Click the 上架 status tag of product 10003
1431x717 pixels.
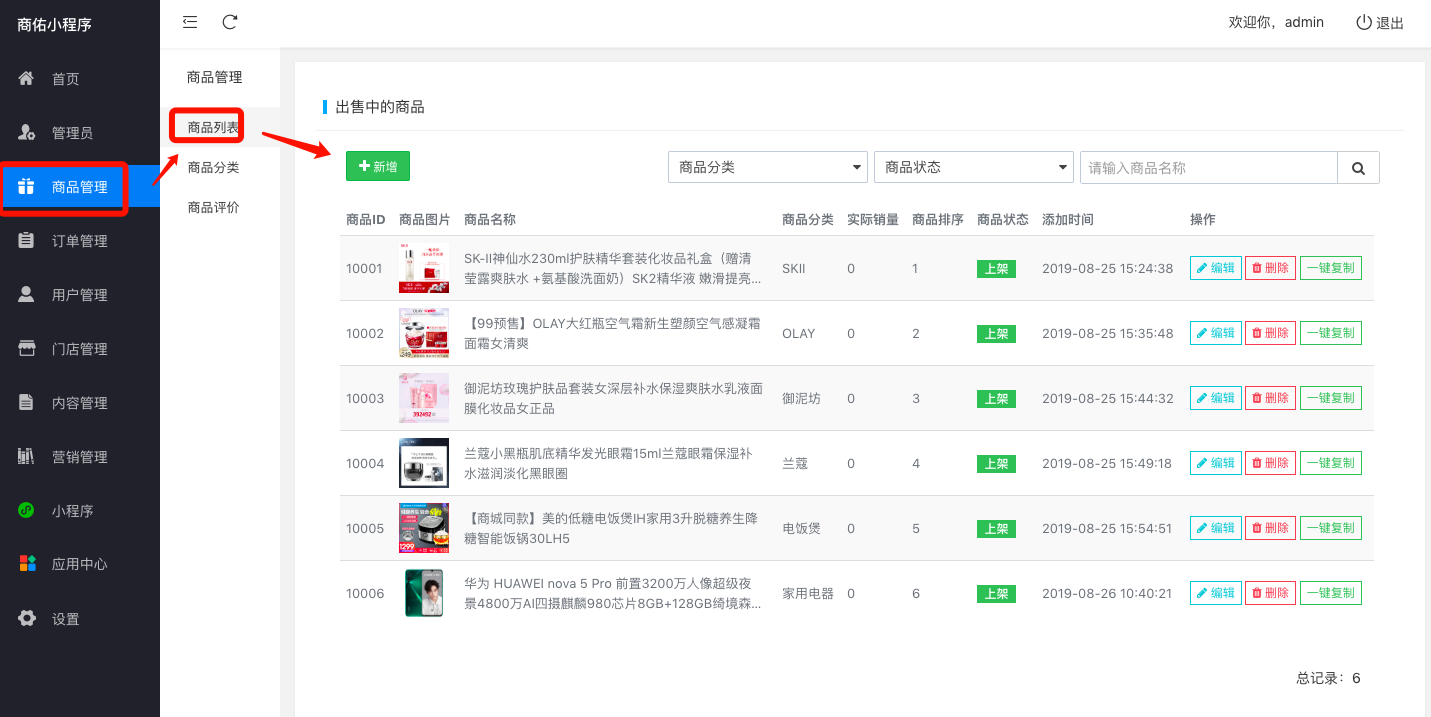(x=996, y=399)
